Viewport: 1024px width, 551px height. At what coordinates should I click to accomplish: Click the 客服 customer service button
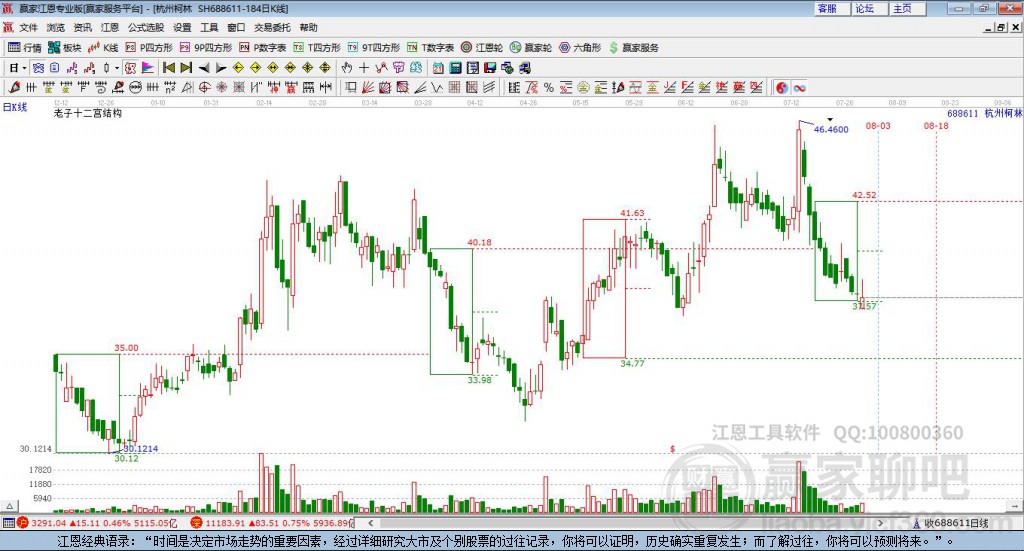[x=831, y=8]
